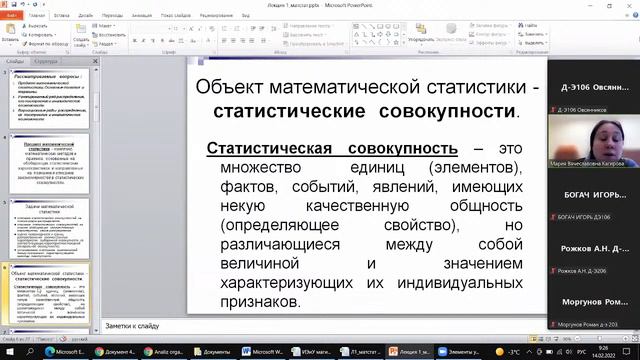
Task: Open bulleted list options
Action: point(225,29)
